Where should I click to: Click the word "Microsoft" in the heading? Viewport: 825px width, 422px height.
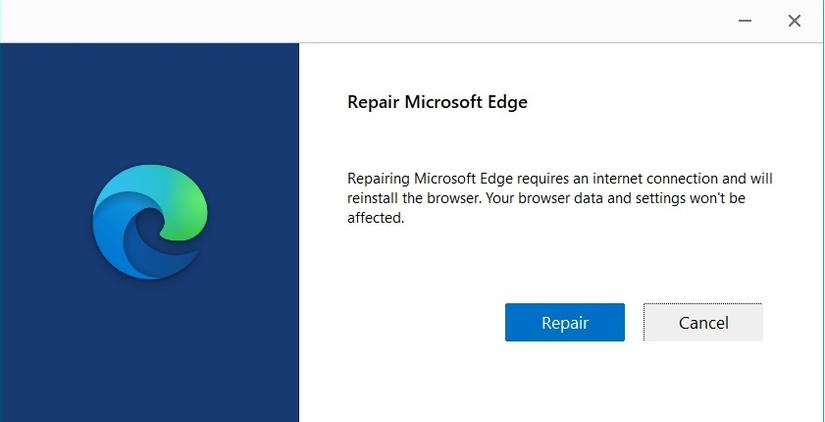point(443,102)
